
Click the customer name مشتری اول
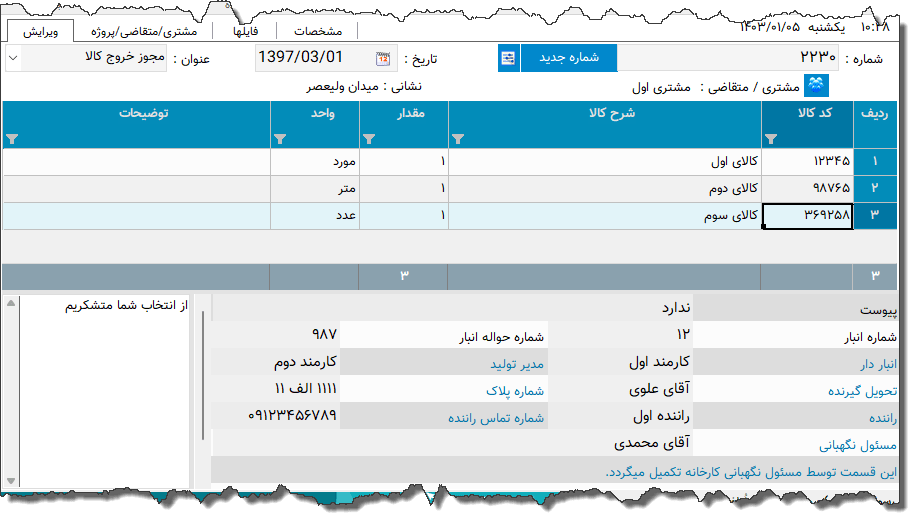point(661,87)
